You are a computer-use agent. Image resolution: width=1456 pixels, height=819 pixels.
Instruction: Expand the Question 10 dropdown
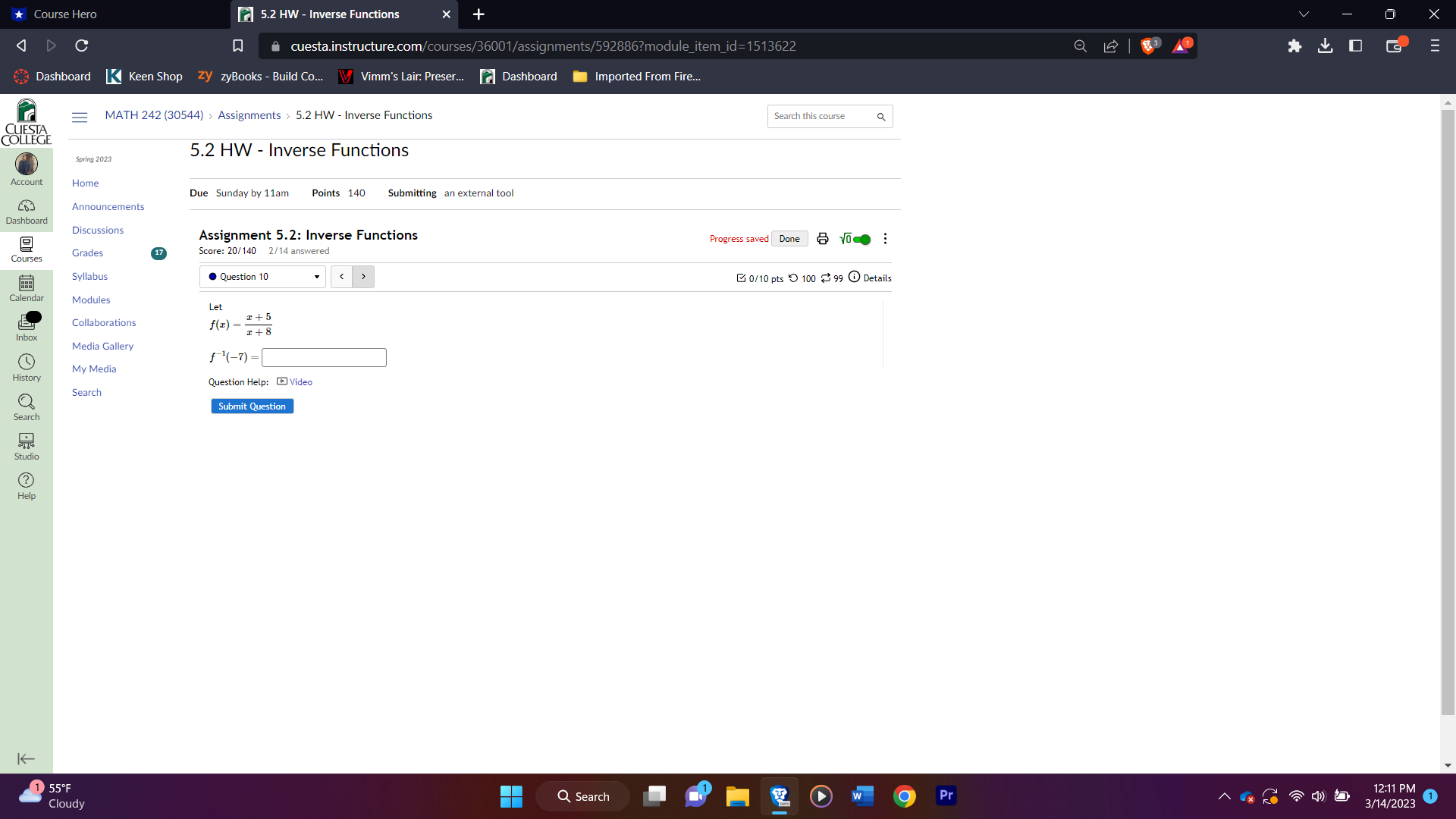tap(262, 277)
